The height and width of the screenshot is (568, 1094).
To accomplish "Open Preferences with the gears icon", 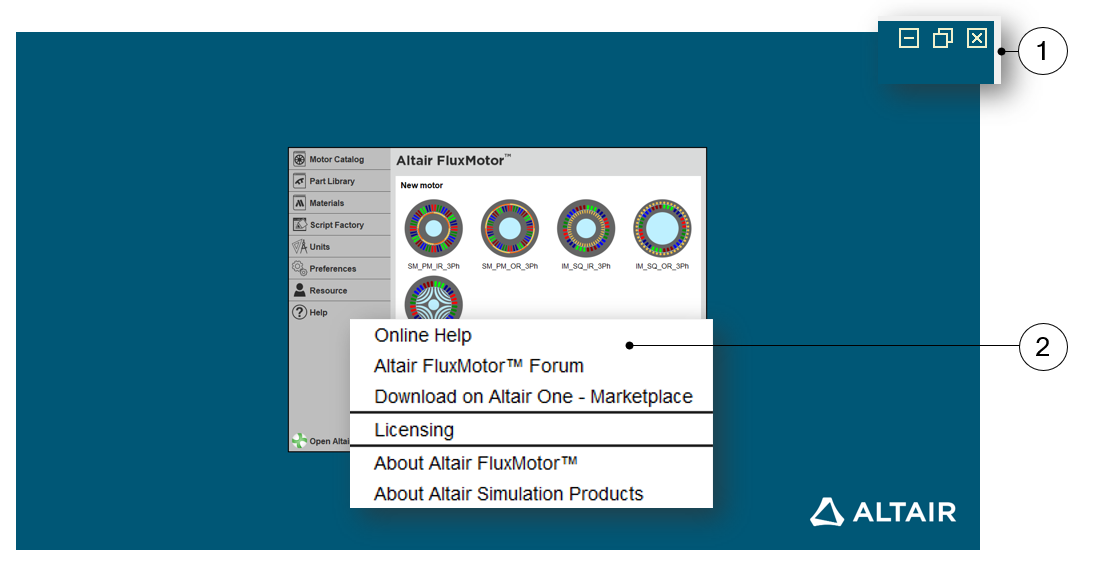I will coord(299,269).
